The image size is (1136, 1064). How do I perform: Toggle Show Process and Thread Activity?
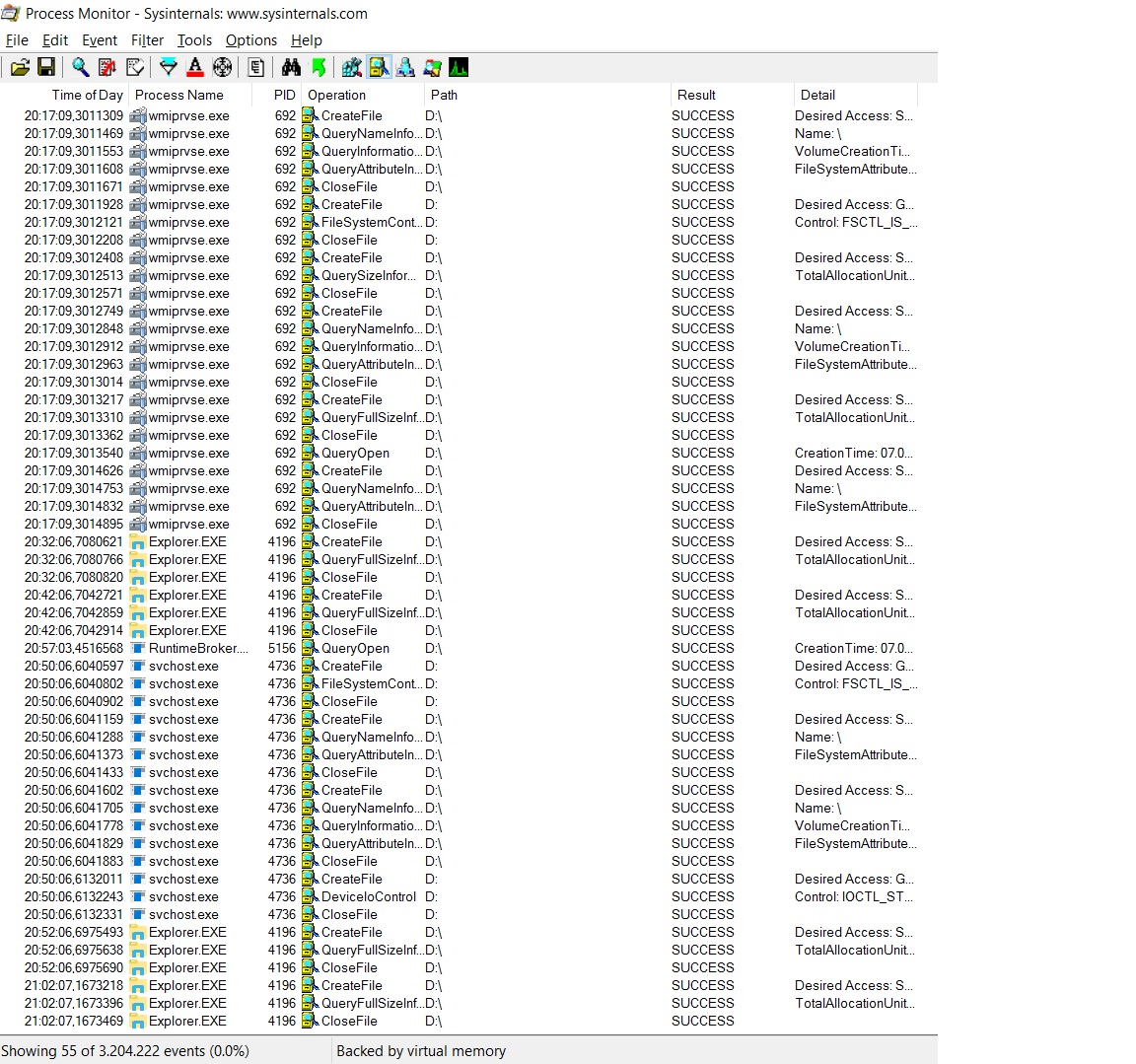tap(433, 67)
